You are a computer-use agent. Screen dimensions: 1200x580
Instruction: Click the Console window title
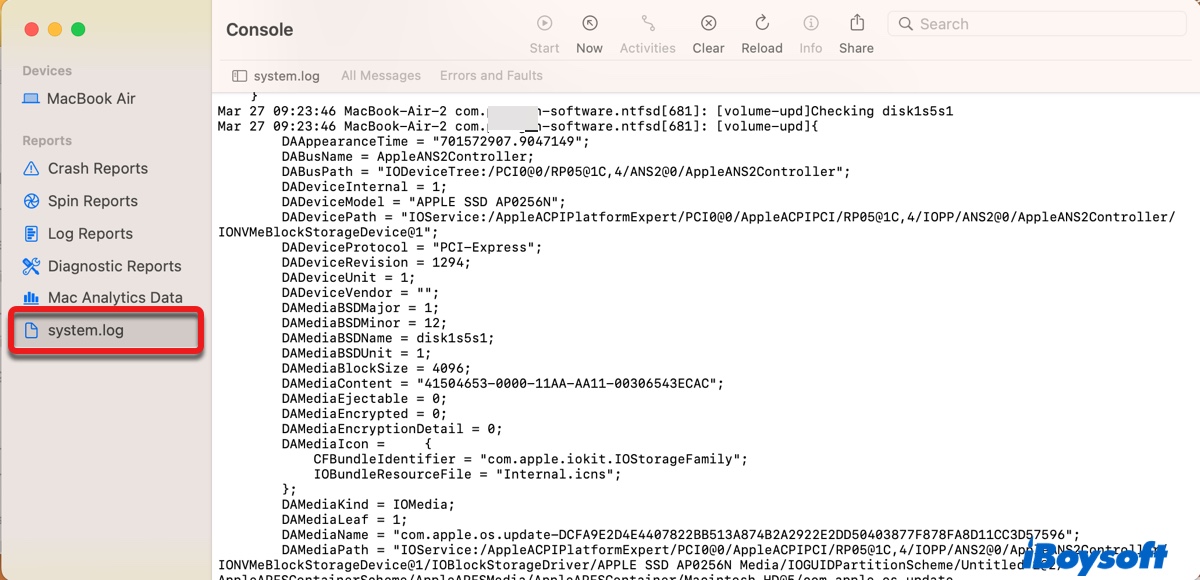260,30
